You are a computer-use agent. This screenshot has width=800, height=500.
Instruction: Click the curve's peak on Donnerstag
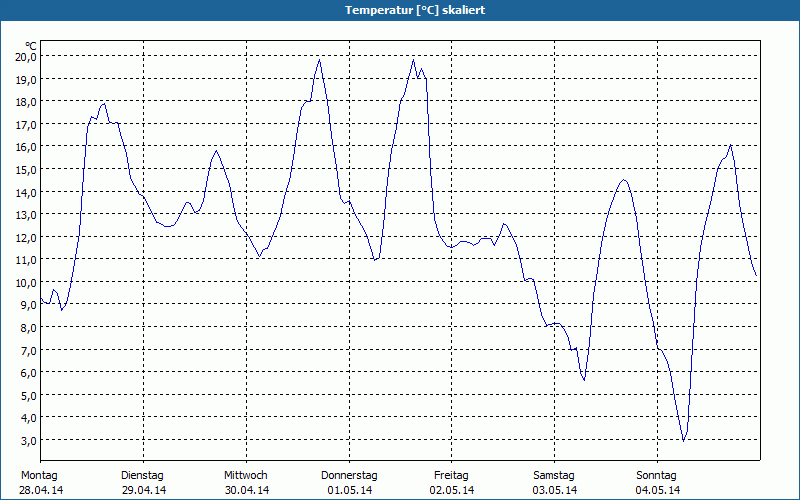tap(413, 60)
